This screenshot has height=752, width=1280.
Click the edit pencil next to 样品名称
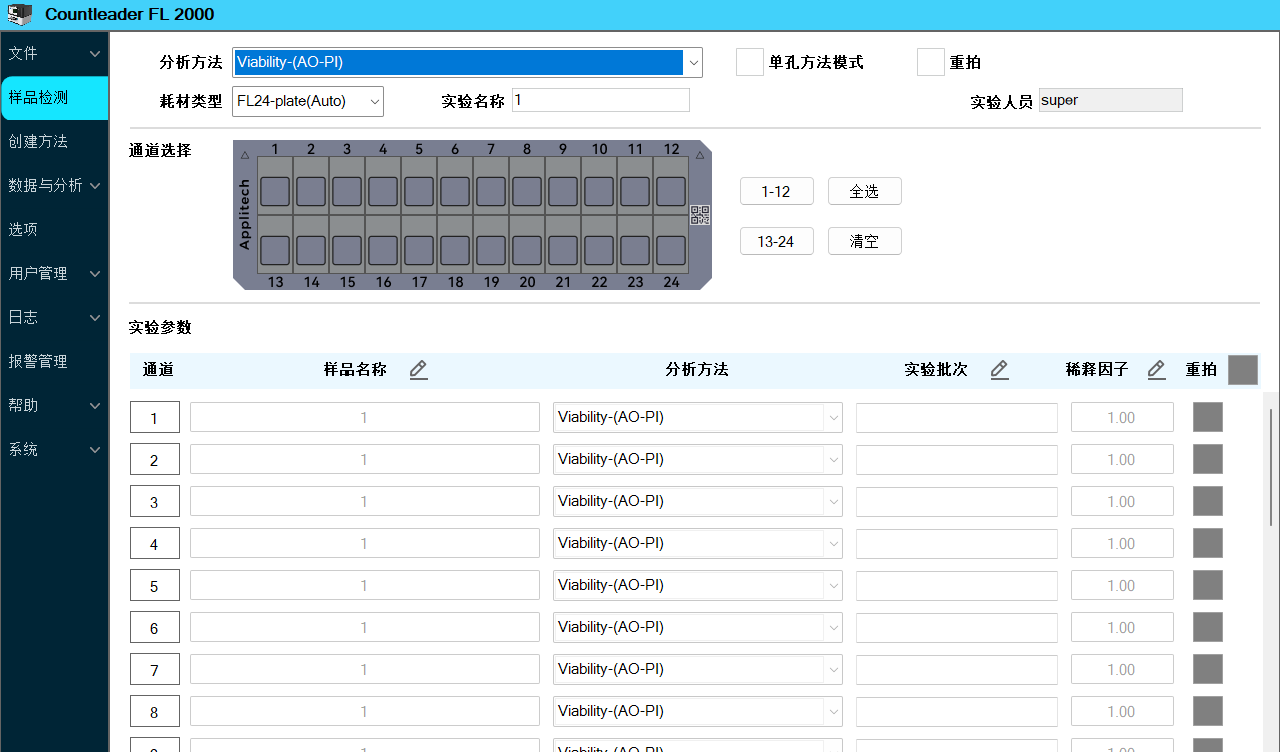(419, 370)
